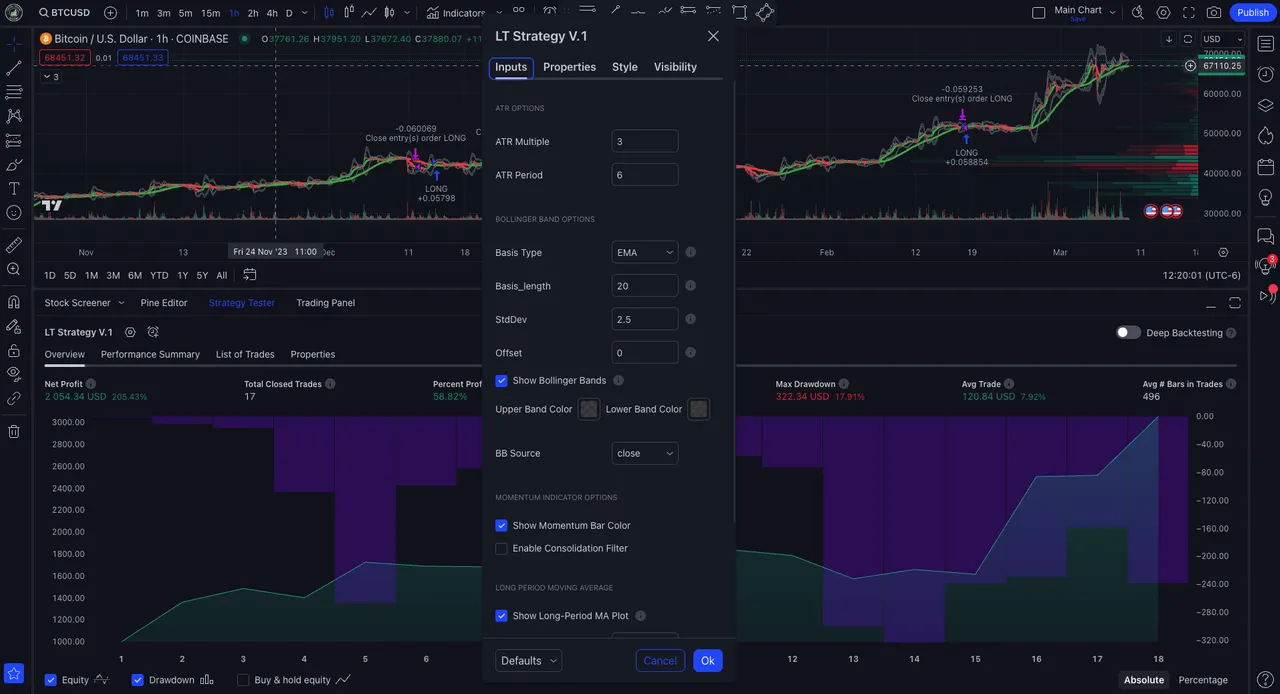Viewport: 1280px width, 694px height.
Task: Expand the Stock Screener dropdown
Action: (121, 303)
